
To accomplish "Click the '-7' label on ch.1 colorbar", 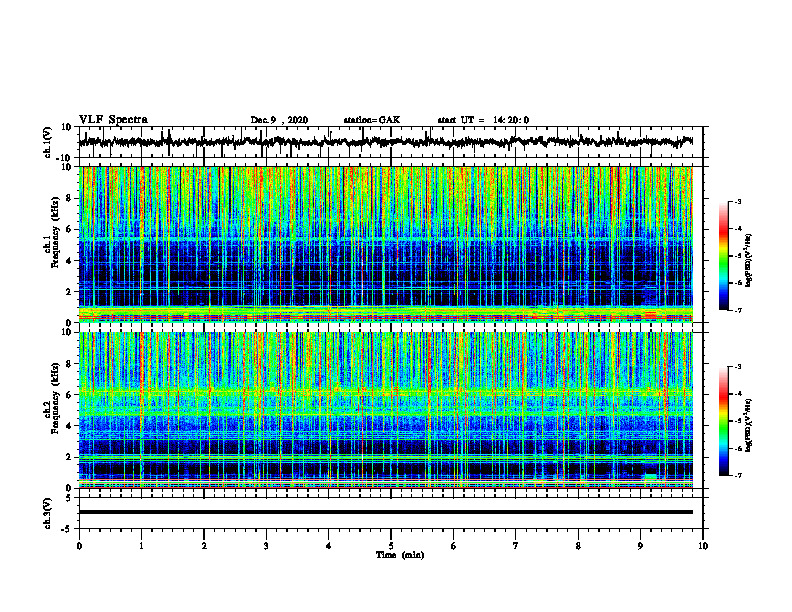I will [x=738, y=310].
